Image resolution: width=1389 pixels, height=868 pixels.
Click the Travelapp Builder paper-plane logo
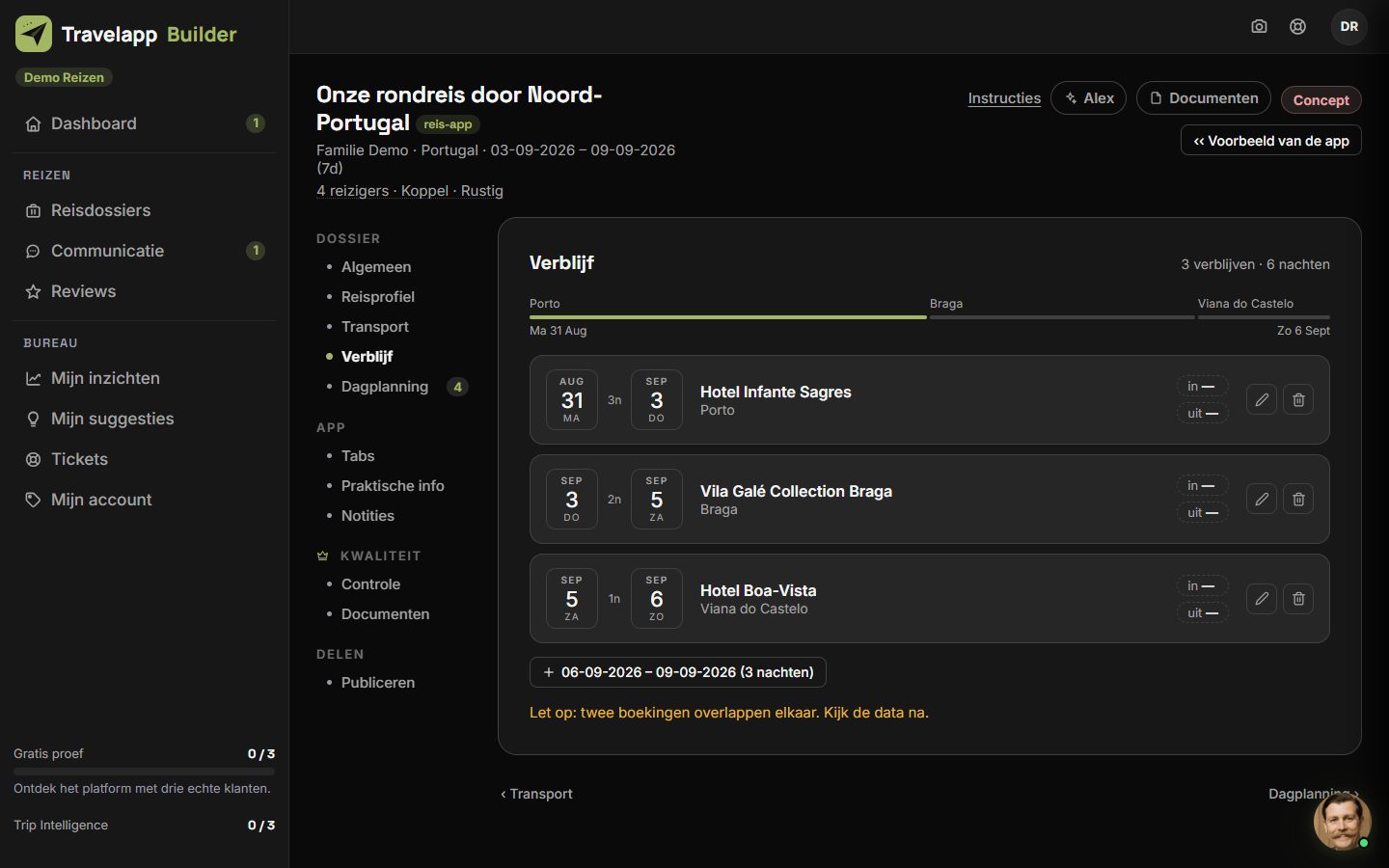tap(34, 34)
